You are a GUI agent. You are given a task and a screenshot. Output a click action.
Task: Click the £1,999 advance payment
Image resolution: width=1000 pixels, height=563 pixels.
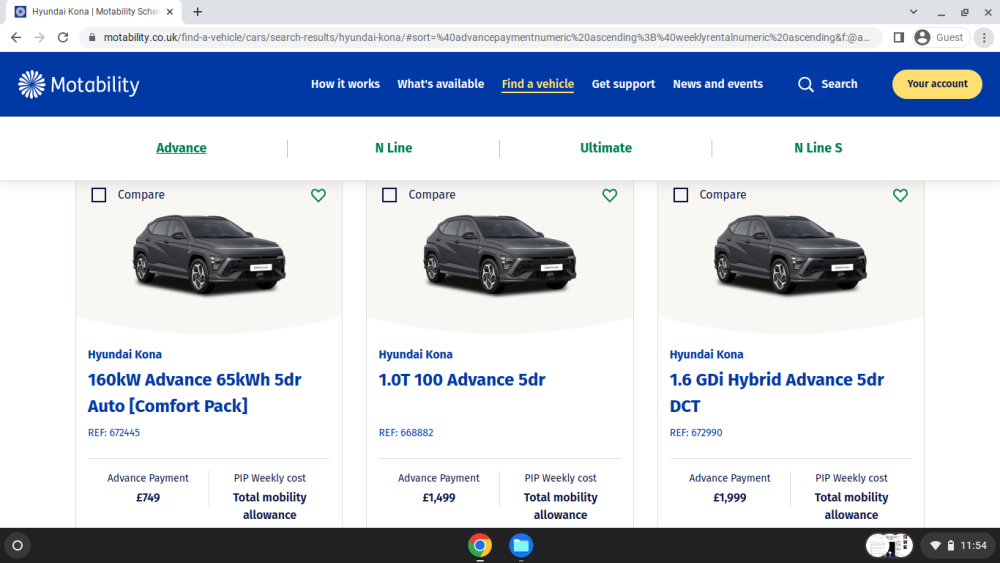(x=730, y=498)
